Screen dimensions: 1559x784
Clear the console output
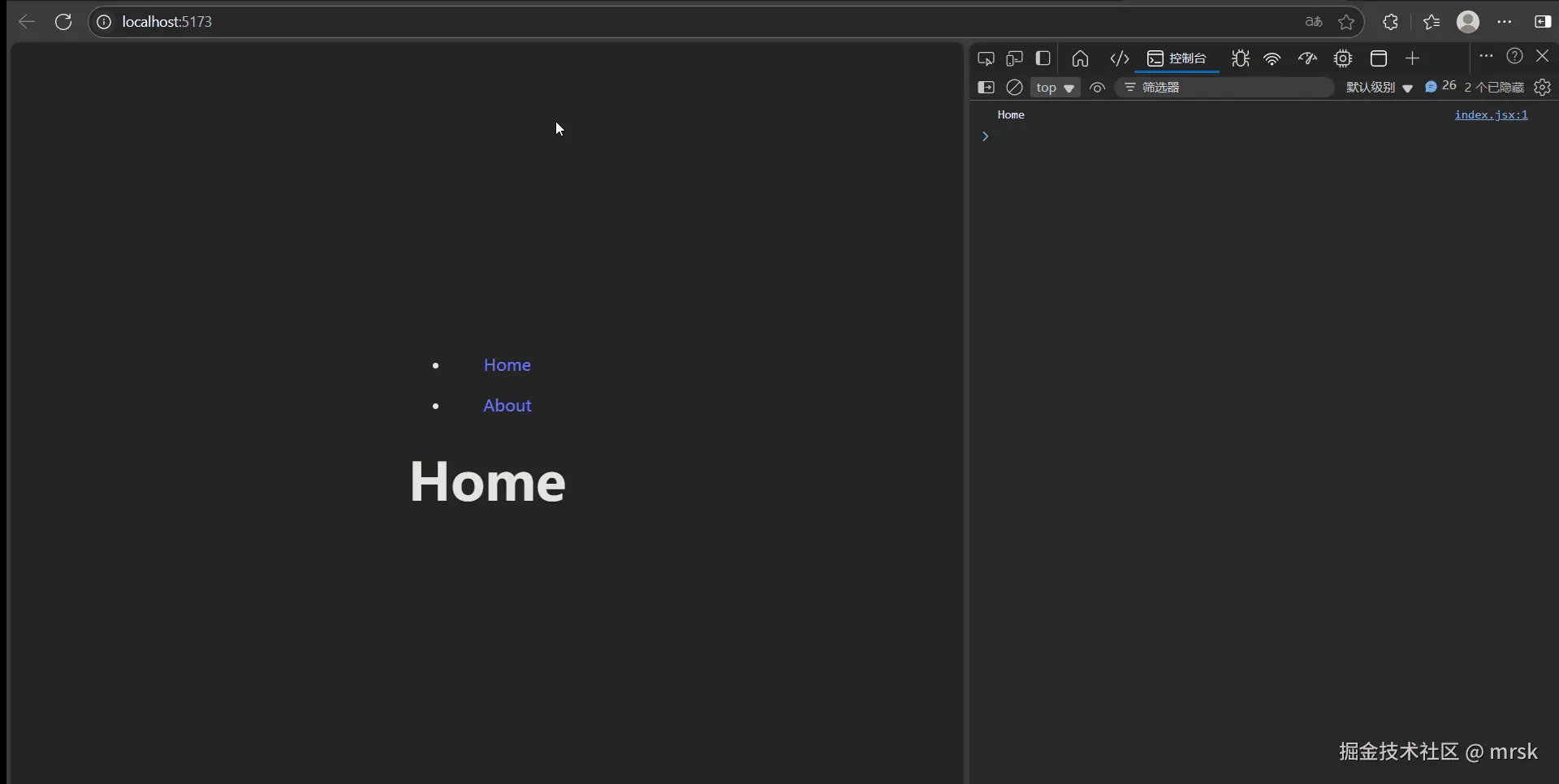click(x=1014, y=88)
